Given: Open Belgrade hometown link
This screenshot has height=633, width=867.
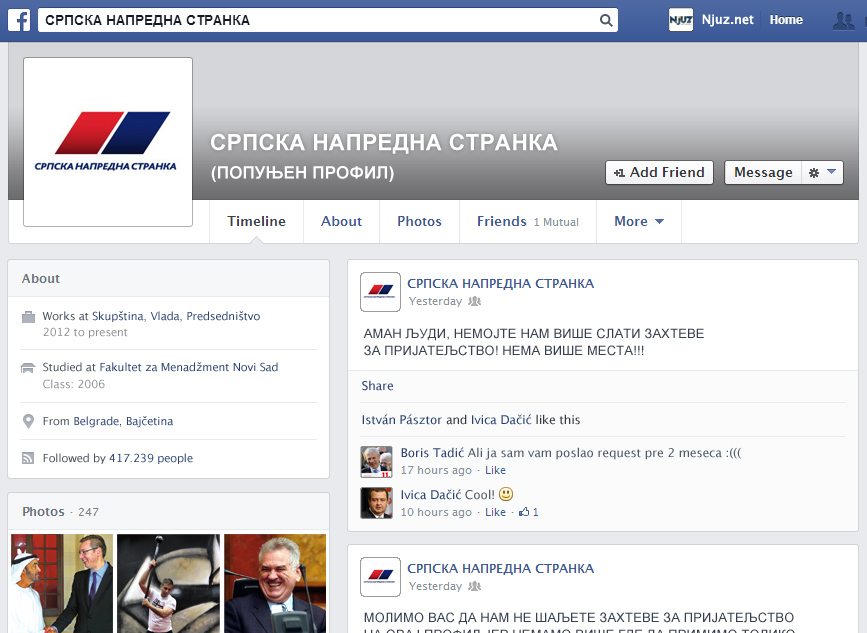Looking at the screenshot, I should (96, 421).
